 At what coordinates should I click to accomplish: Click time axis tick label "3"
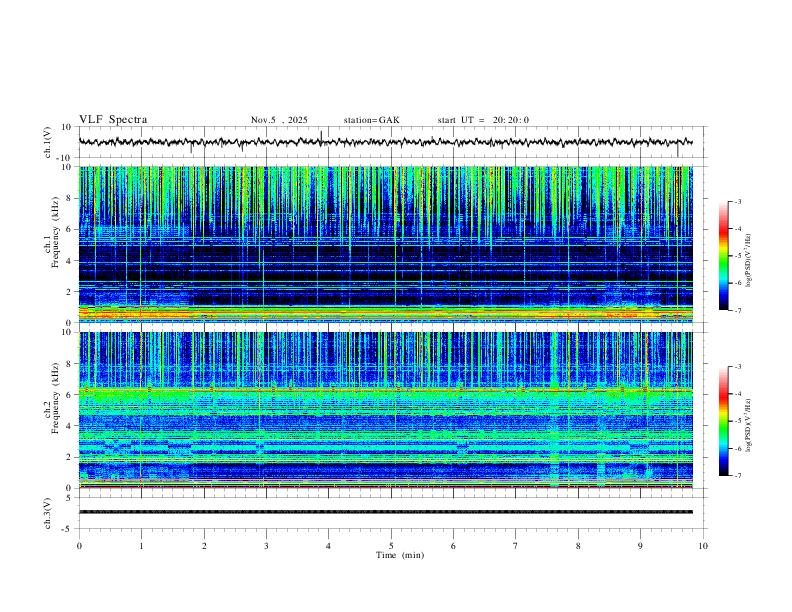coord(266,546)
